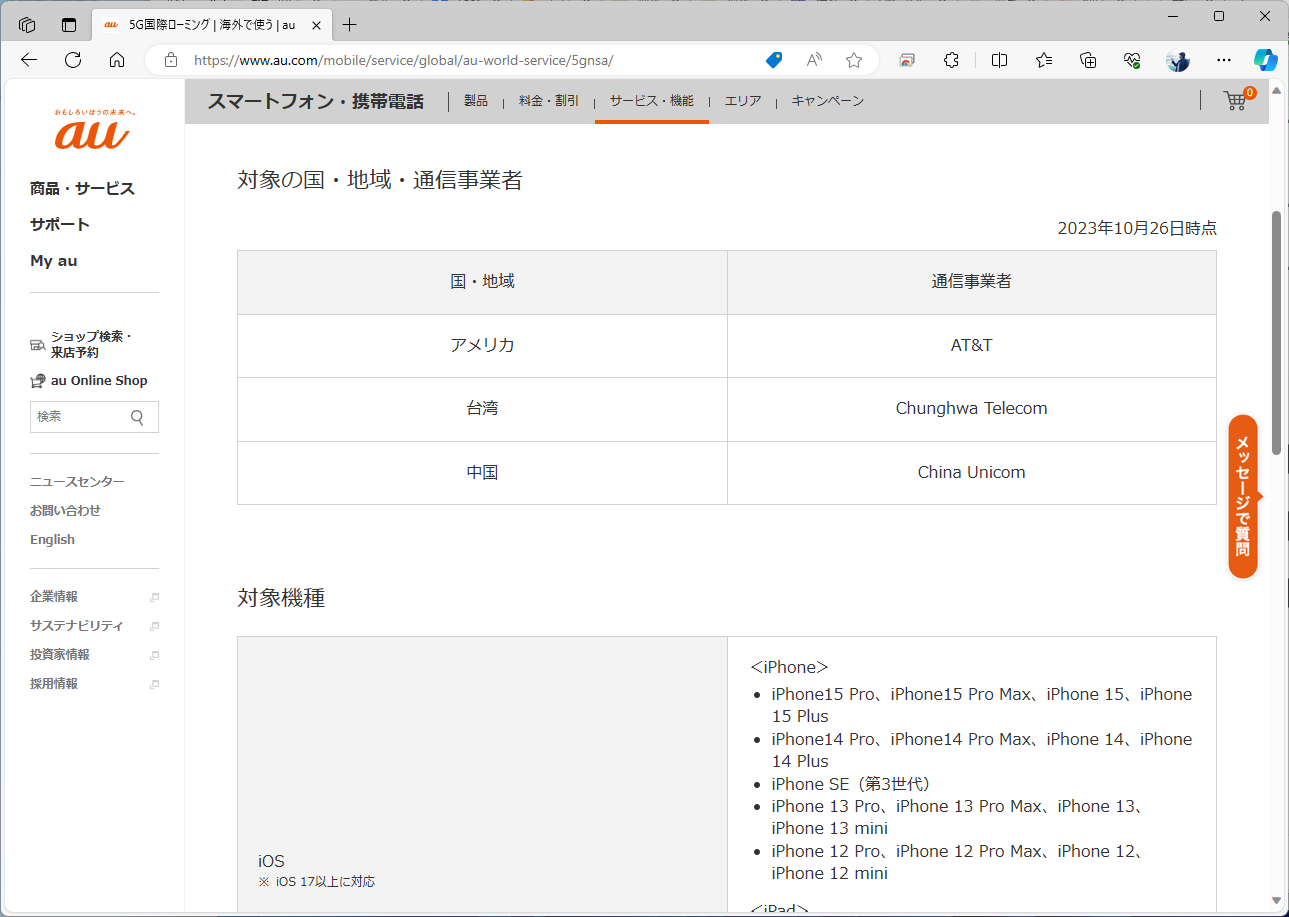Open a new tab with plus button

tap(349, 25)
